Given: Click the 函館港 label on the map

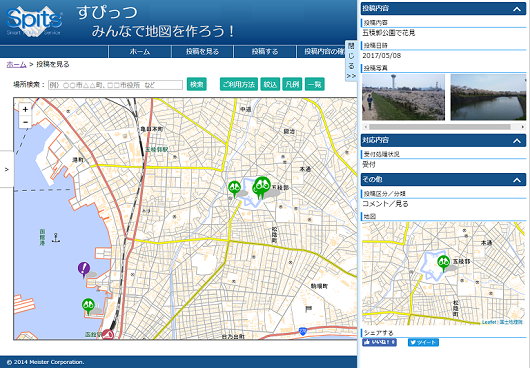Looking at the screenshot, I should point(42,237).
